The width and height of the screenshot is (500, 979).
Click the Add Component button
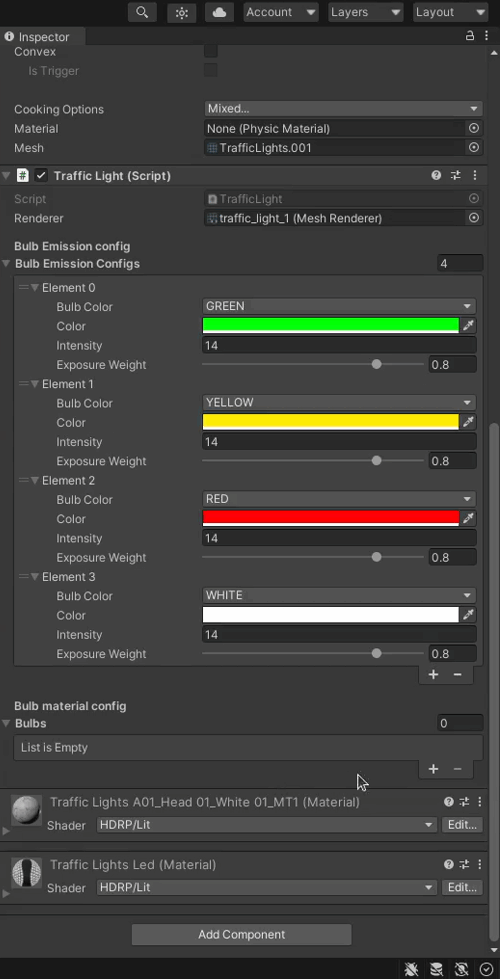(x=242, y=935)
